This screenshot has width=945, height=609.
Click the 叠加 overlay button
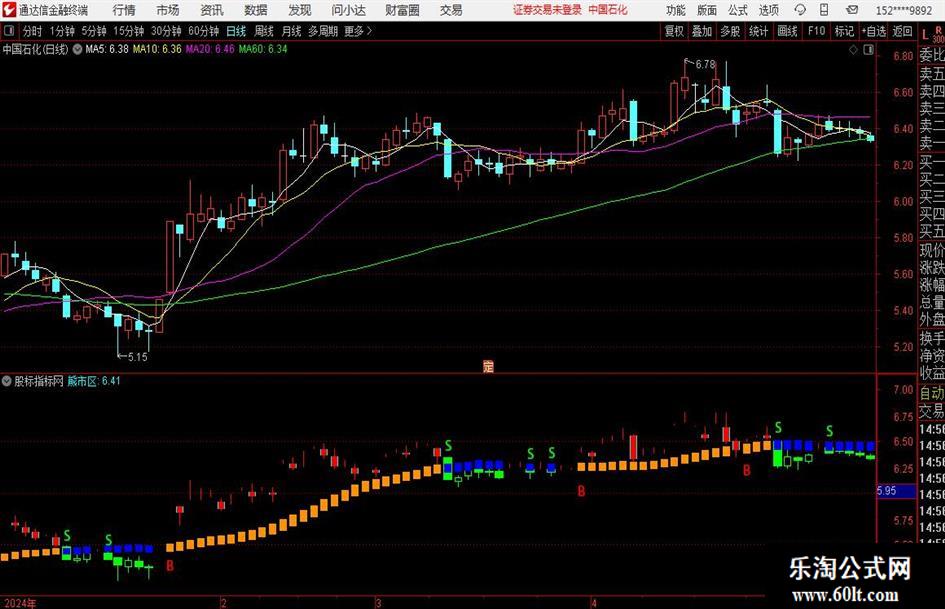pos(702,31)
